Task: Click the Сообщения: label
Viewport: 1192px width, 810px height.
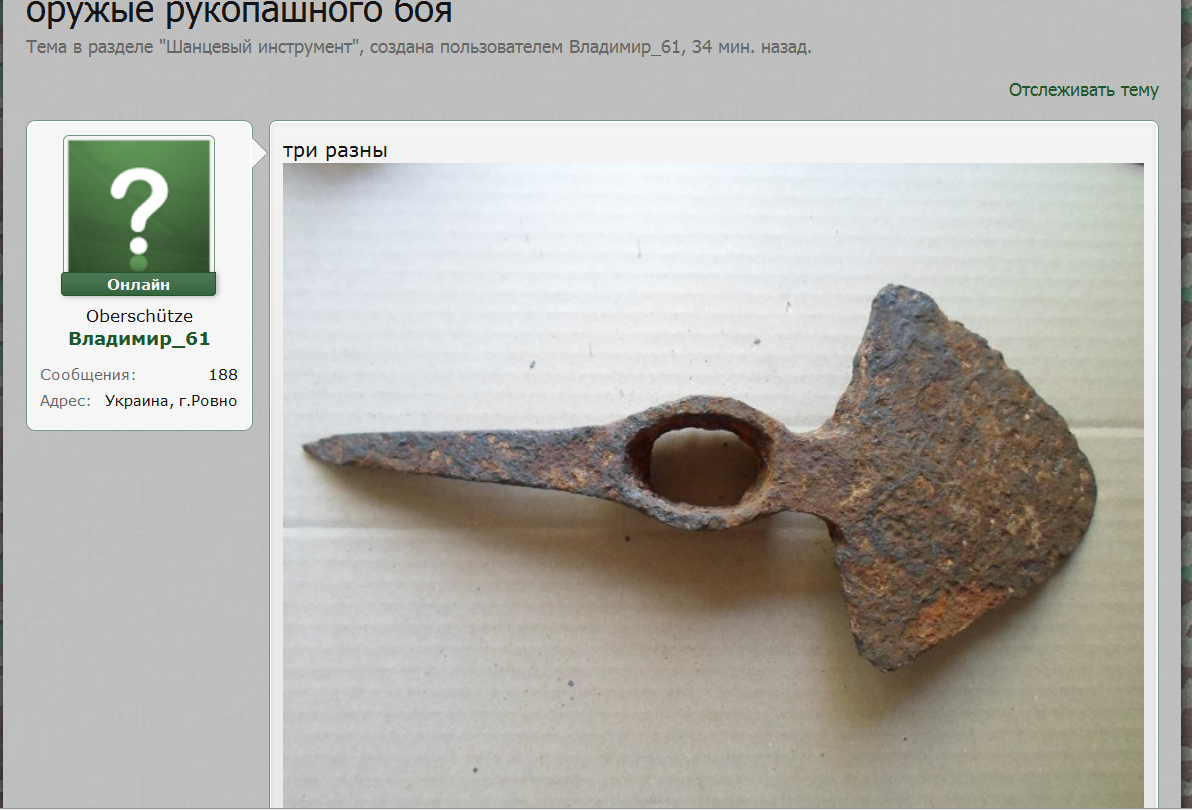Action: tap(88, 375)
